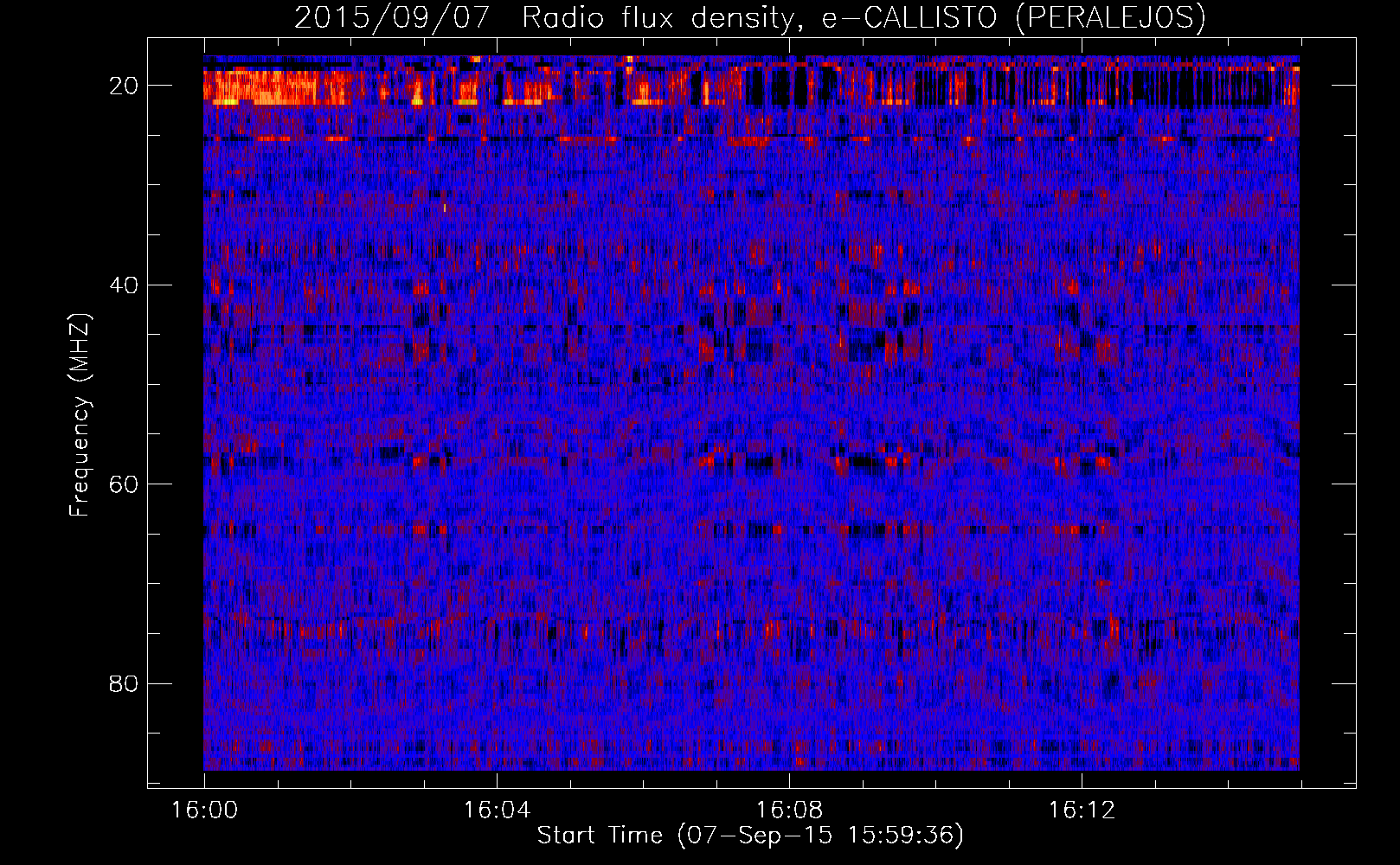Image resolution: width=1400 pixels, height=865 pixels.
Task: Click the plot title text 'Radio flux density, e-CALLISTO (PERALEJOS)'
Action: [864, 17]
